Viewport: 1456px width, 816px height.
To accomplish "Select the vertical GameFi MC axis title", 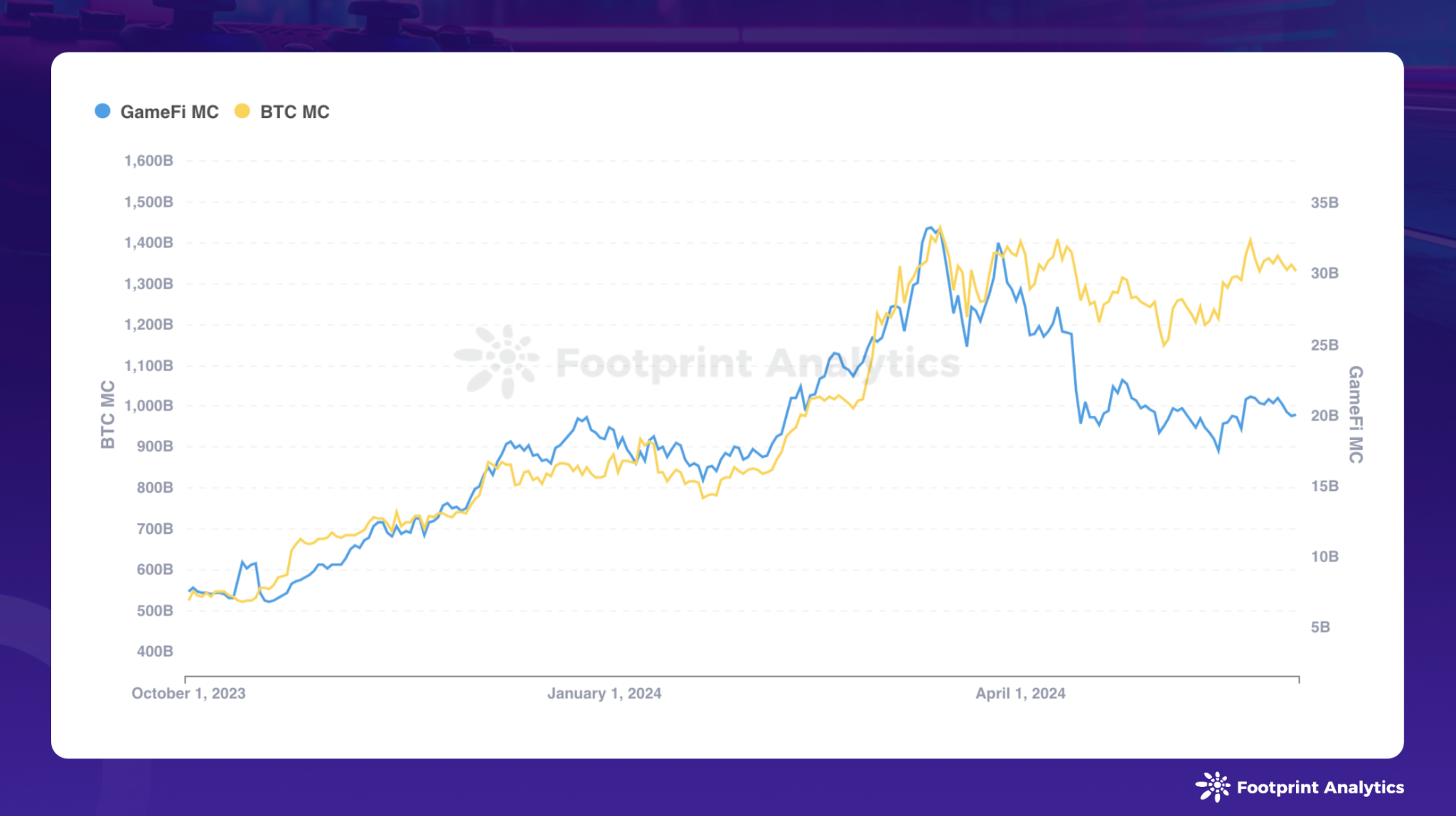I will [x=1356, y=414].
